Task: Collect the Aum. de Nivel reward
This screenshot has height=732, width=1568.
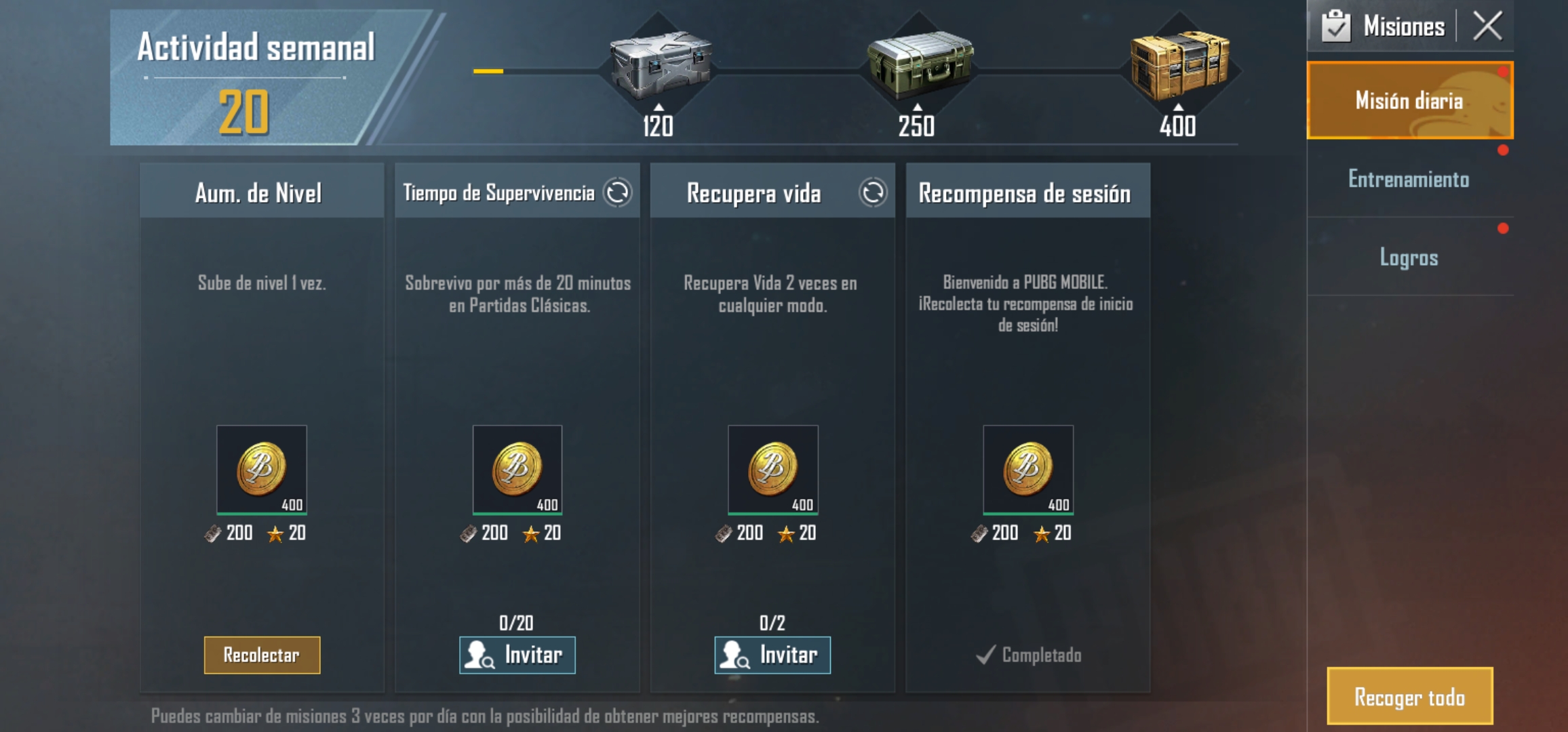Action: [x=262, y=655]
